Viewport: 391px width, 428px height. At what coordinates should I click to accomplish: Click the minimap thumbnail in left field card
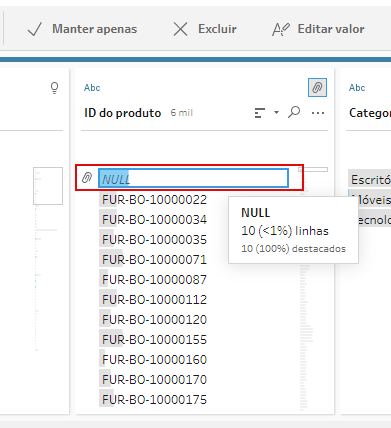48,186
